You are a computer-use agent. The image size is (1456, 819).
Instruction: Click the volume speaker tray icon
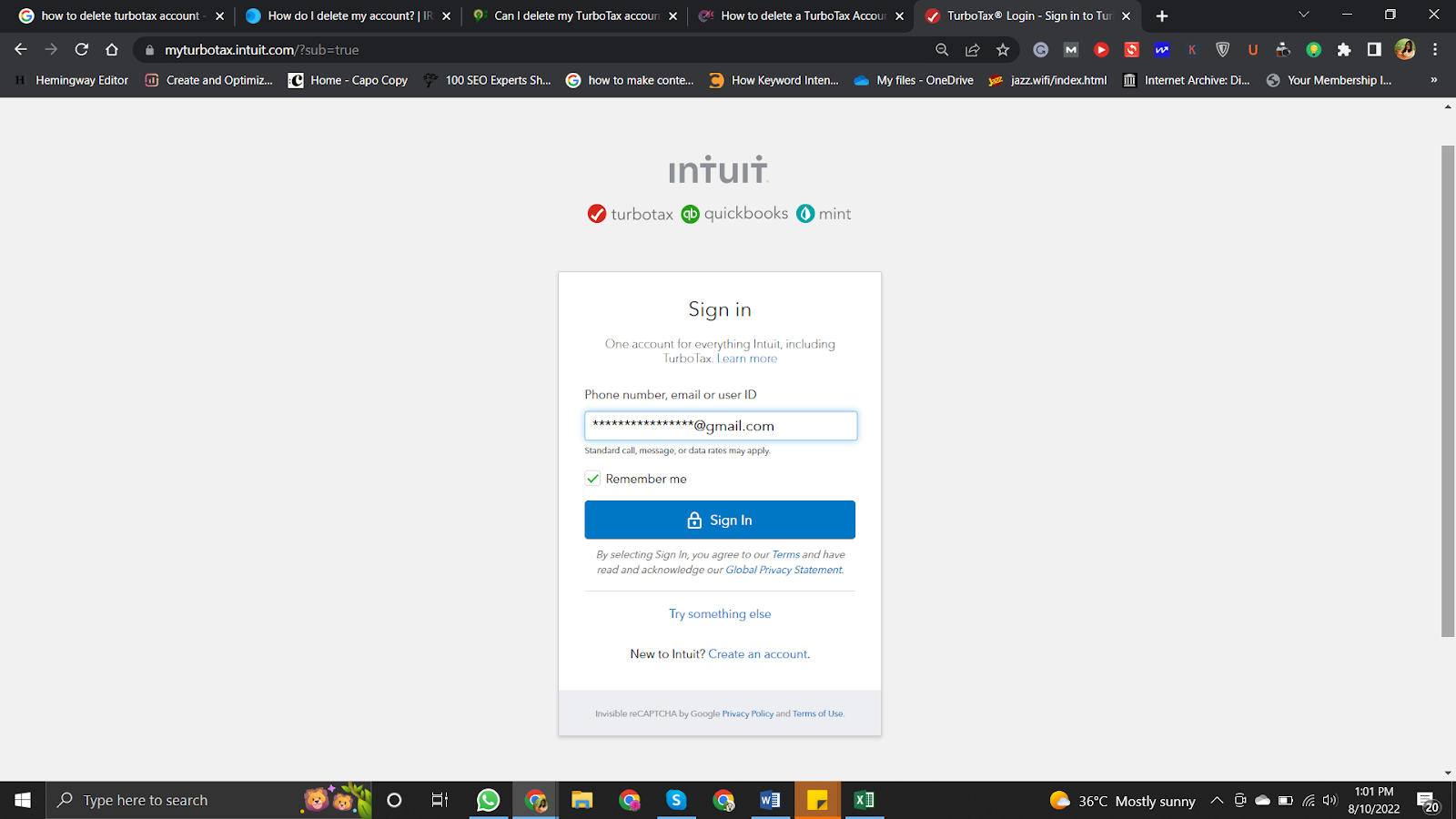tap(1330, 801)
